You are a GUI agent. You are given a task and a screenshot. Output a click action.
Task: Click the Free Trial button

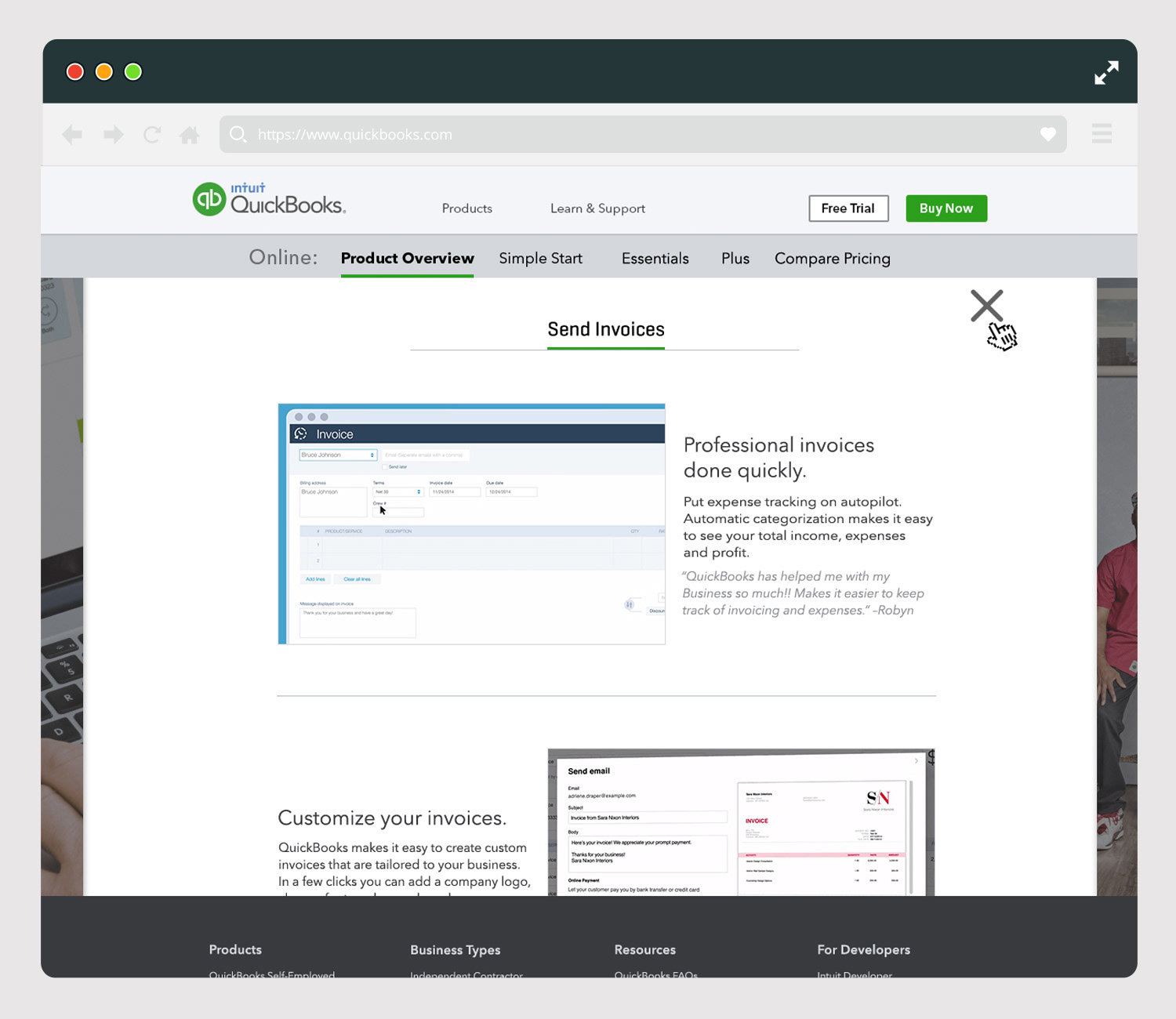(x=848, y=209)
